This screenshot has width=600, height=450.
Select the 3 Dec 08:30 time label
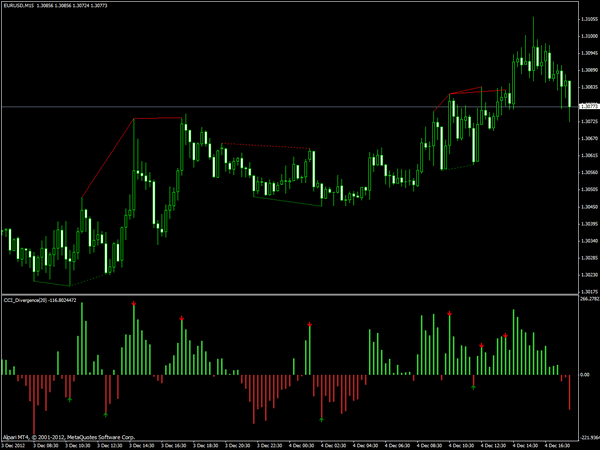46,446
